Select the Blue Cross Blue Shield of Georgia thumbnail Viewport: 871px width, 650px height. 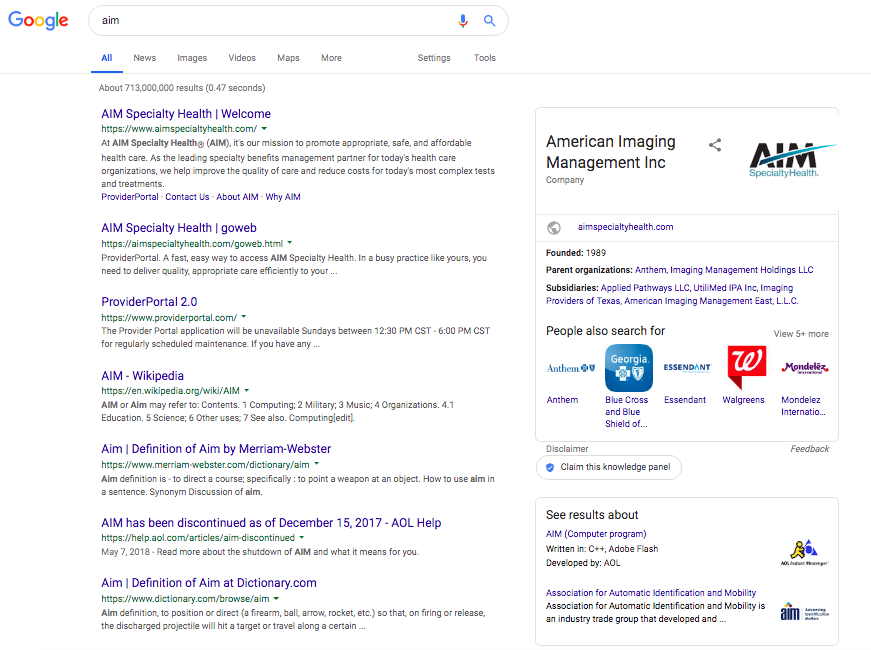628,368
